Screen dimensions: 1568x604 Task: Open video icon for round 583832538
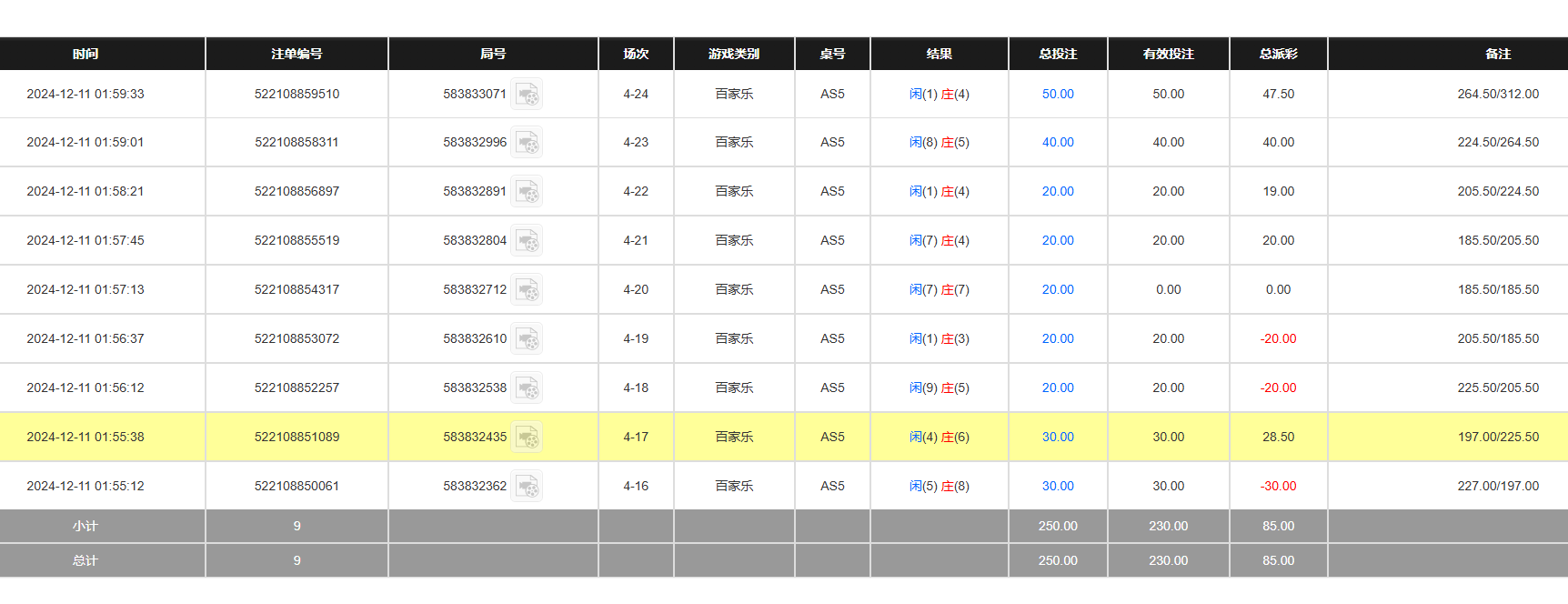click(527, 388)
